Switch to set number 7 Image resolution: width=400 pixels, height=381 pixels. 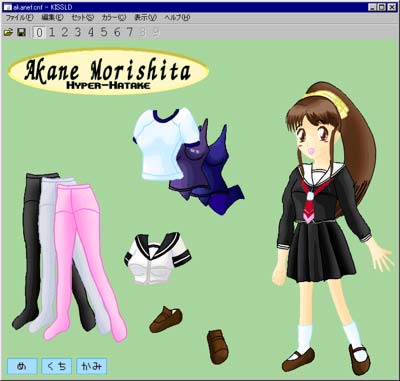click(130, 32)
